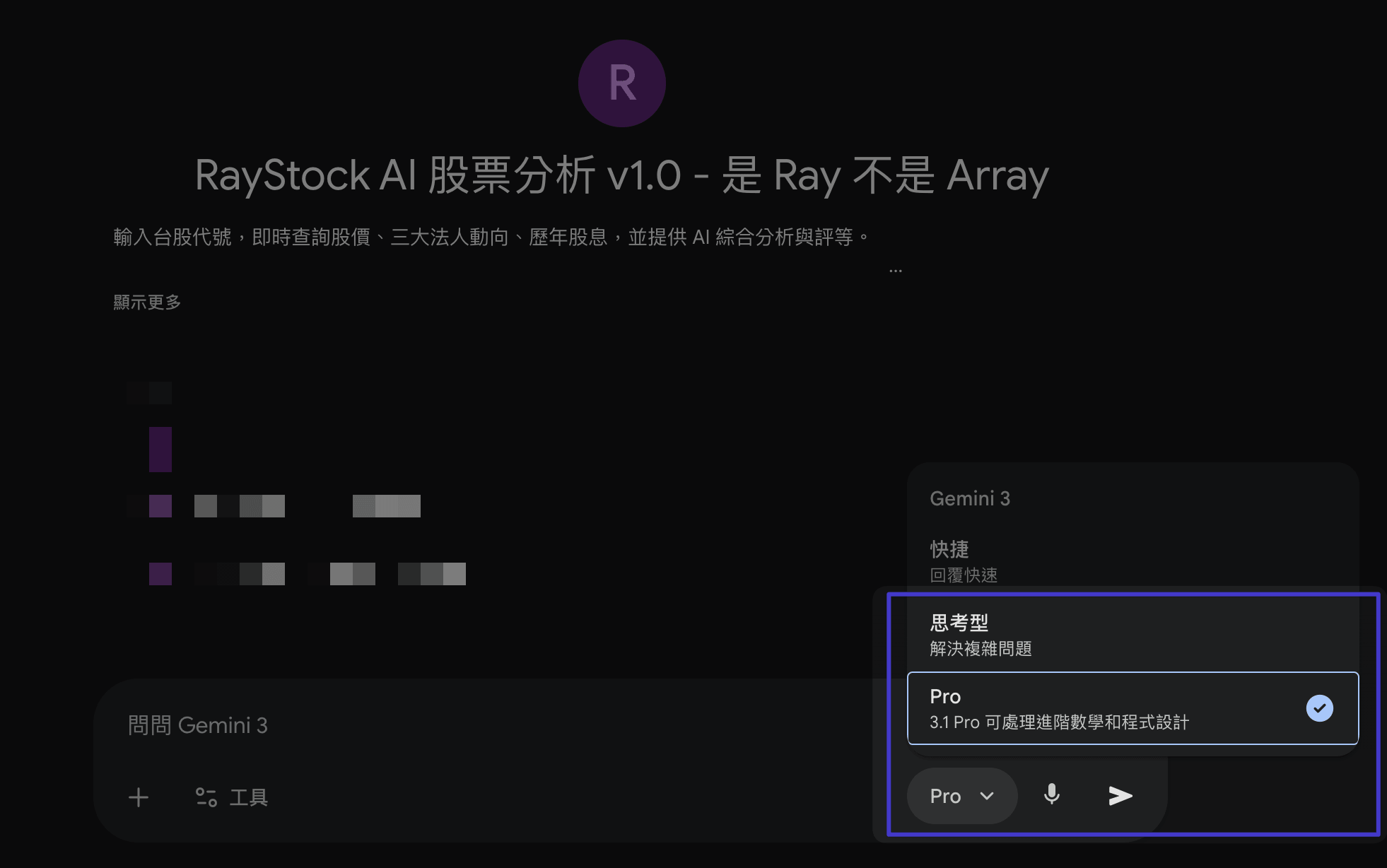
Task: Click the send message arrow icon
Action: coord(1119,796)
